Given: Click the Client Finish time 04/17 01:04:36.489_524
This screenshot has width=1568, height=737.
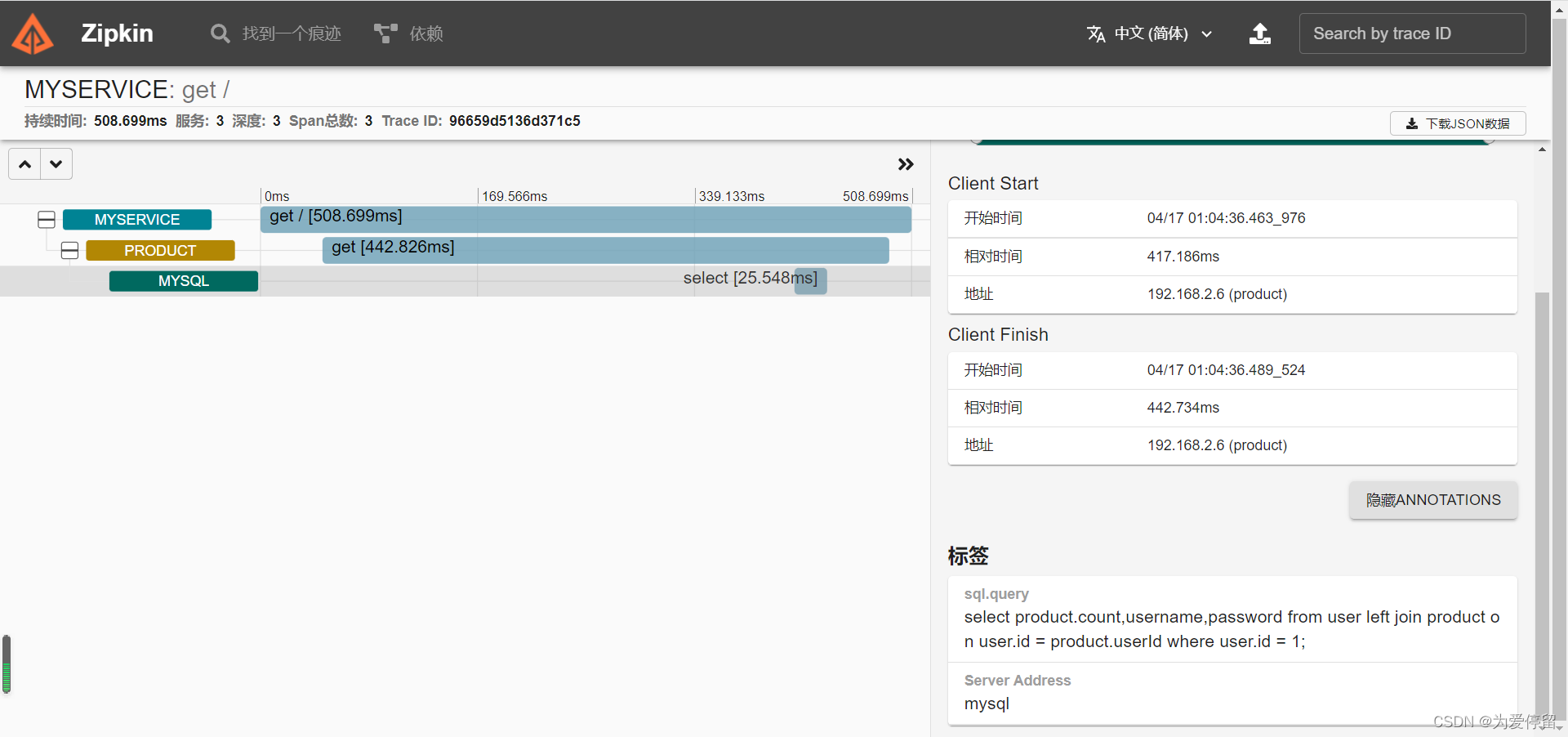Looking at the screenshot, I should coord(1226,370).
